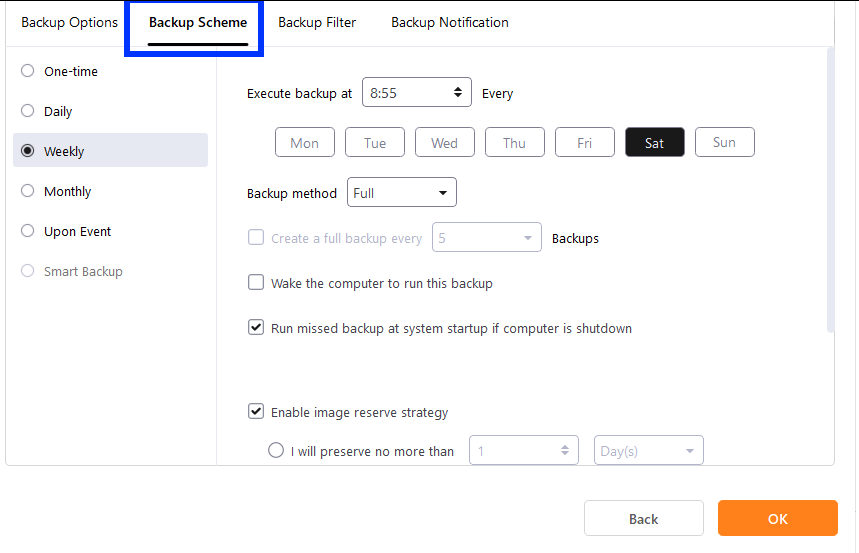Uncheck Run missed backup at system startup
This screenshot has height=553, width=859.
click(256, 328)
